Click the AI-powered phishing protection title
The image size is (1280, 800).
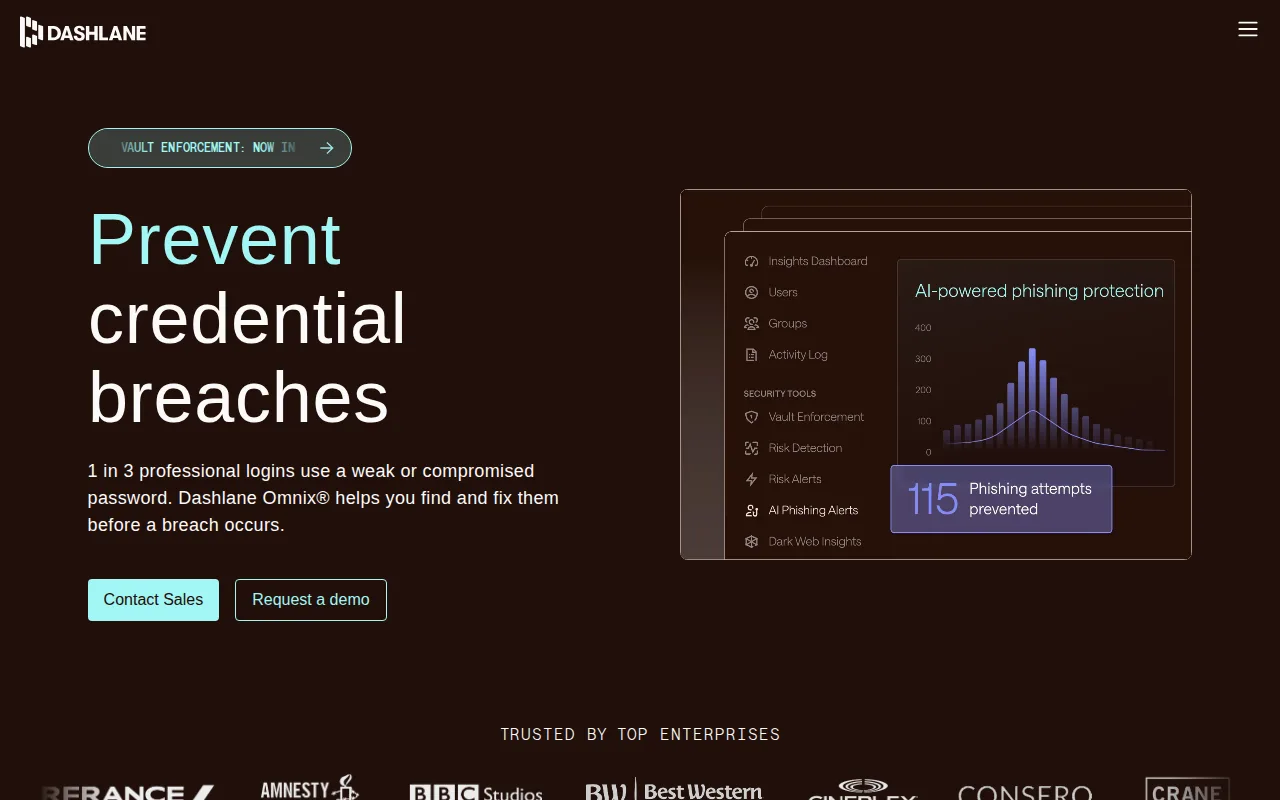(x=1039, y=291)
